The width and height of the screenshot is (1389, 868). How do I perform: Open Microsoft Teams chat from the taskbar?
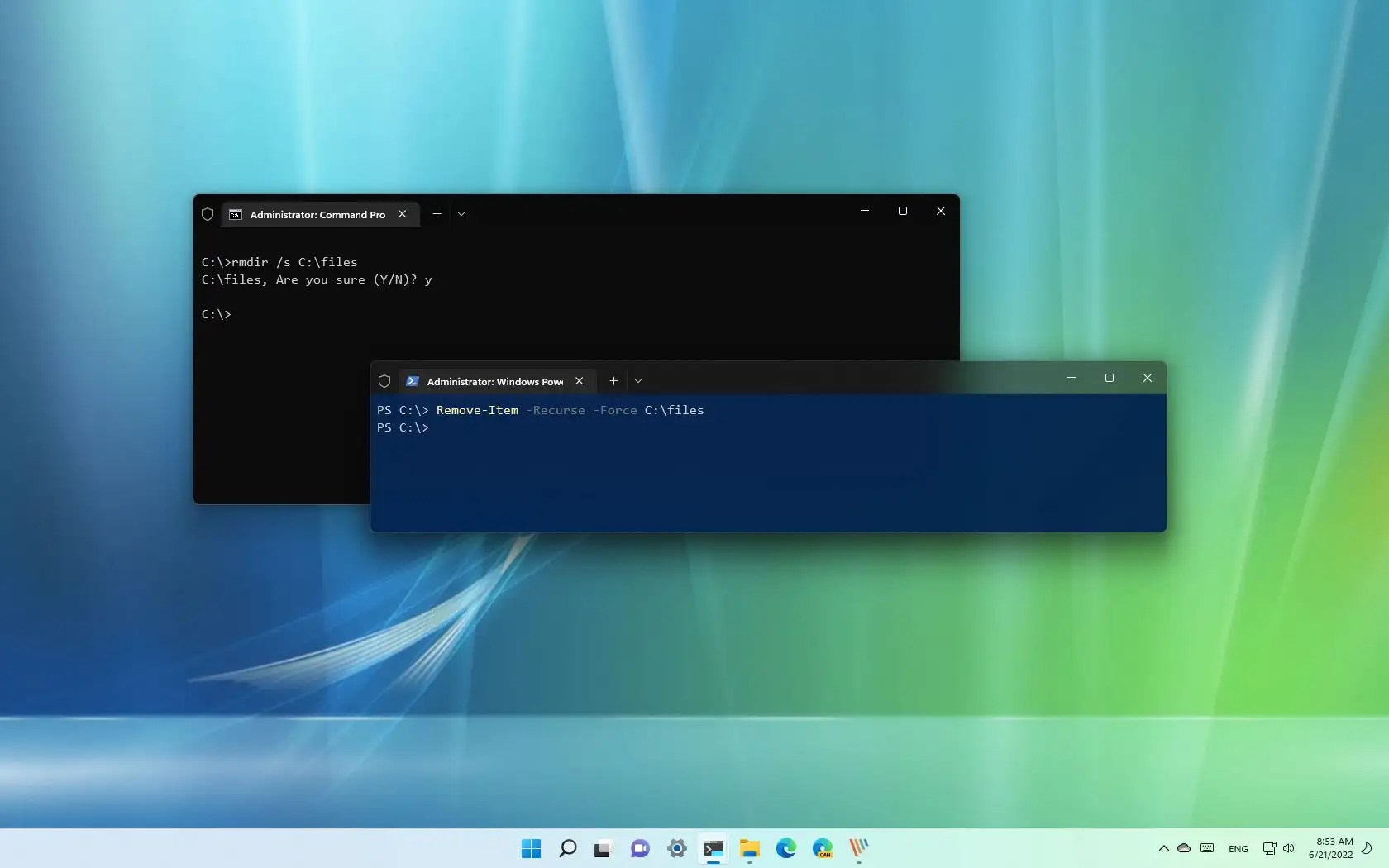[639, 849]
